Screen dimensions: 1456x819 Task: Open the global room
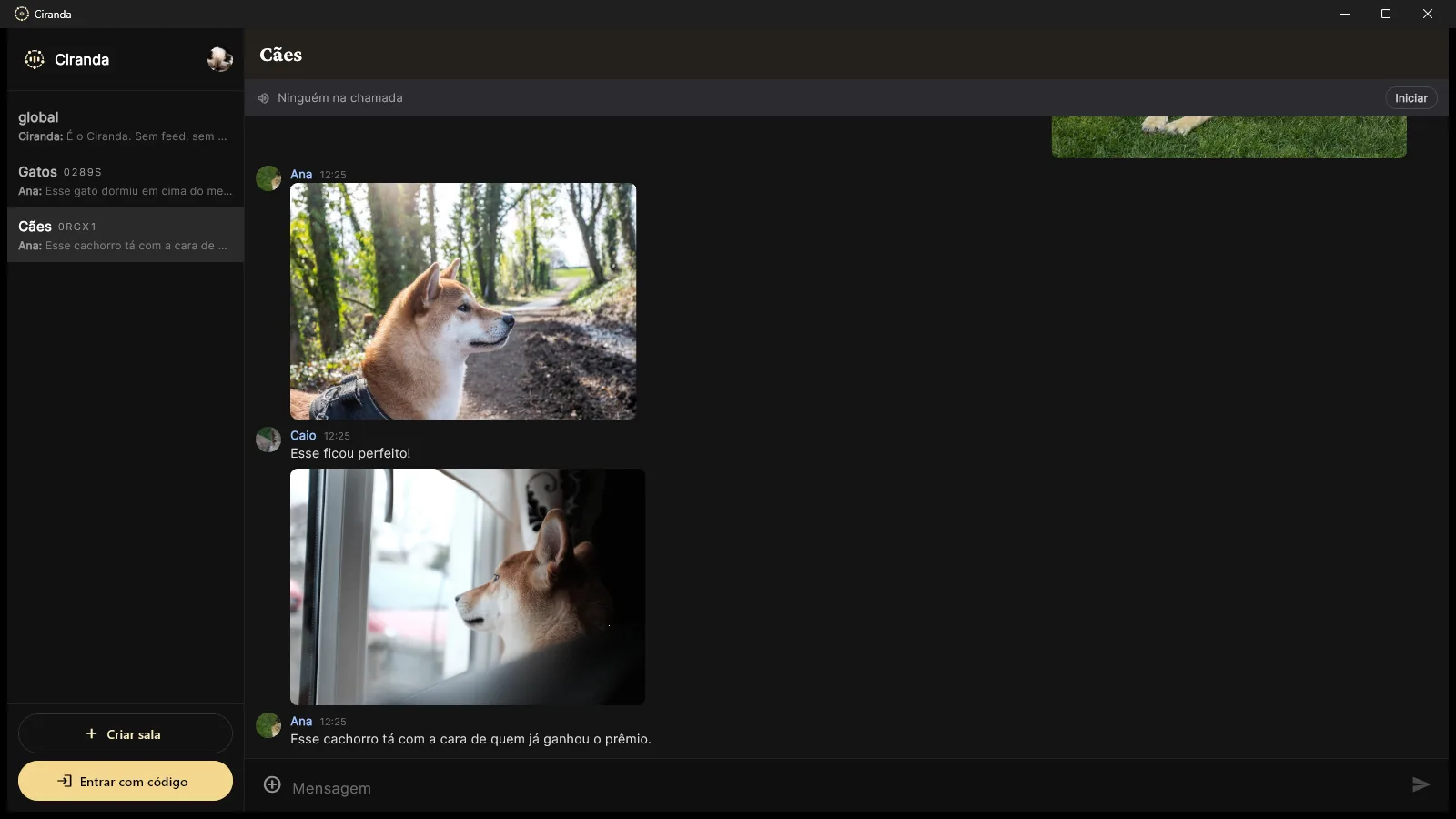[126, 126]
